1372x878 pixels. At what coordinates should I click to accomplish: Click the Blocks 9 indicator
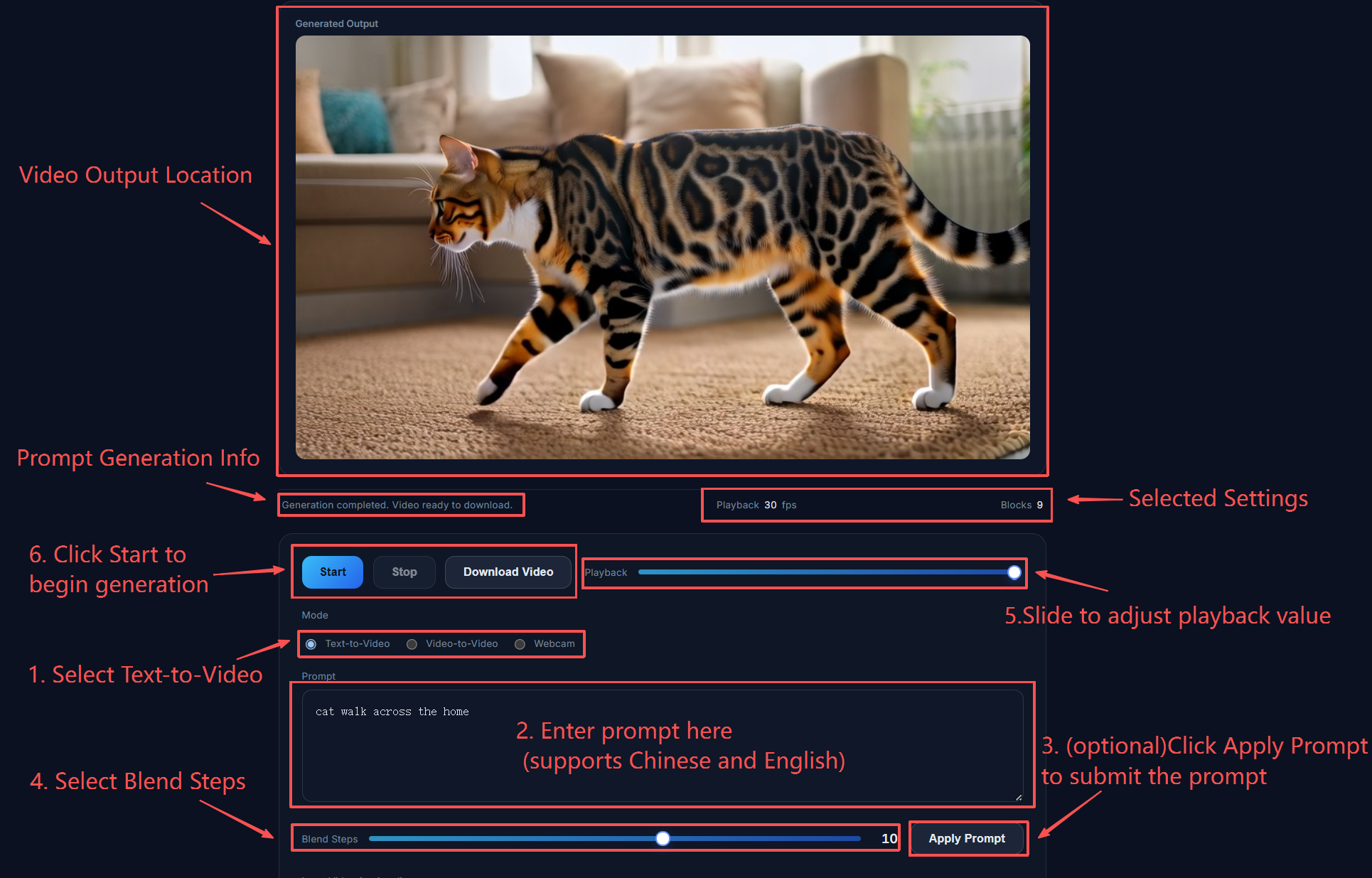1022,505
